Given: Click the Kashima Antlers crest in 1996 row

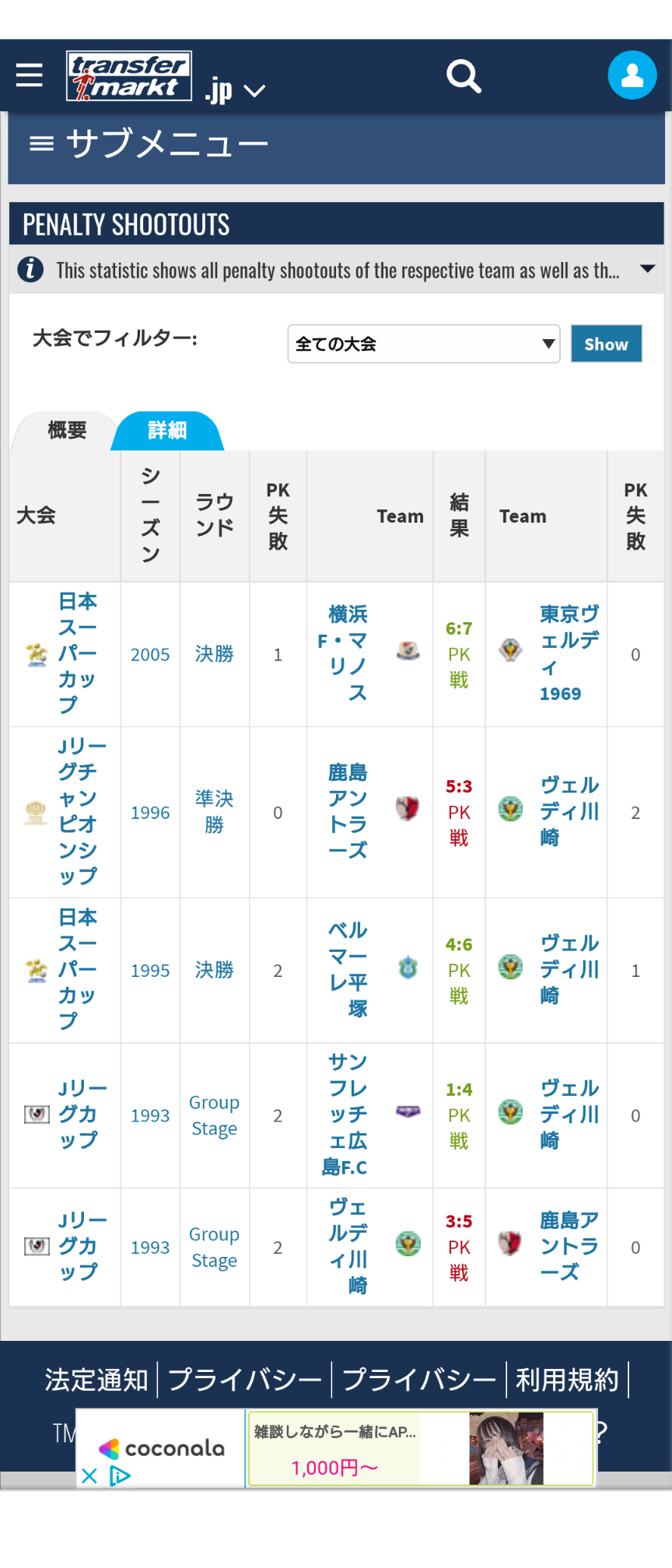Looking at the screenshot, I should tap(408, 808).
